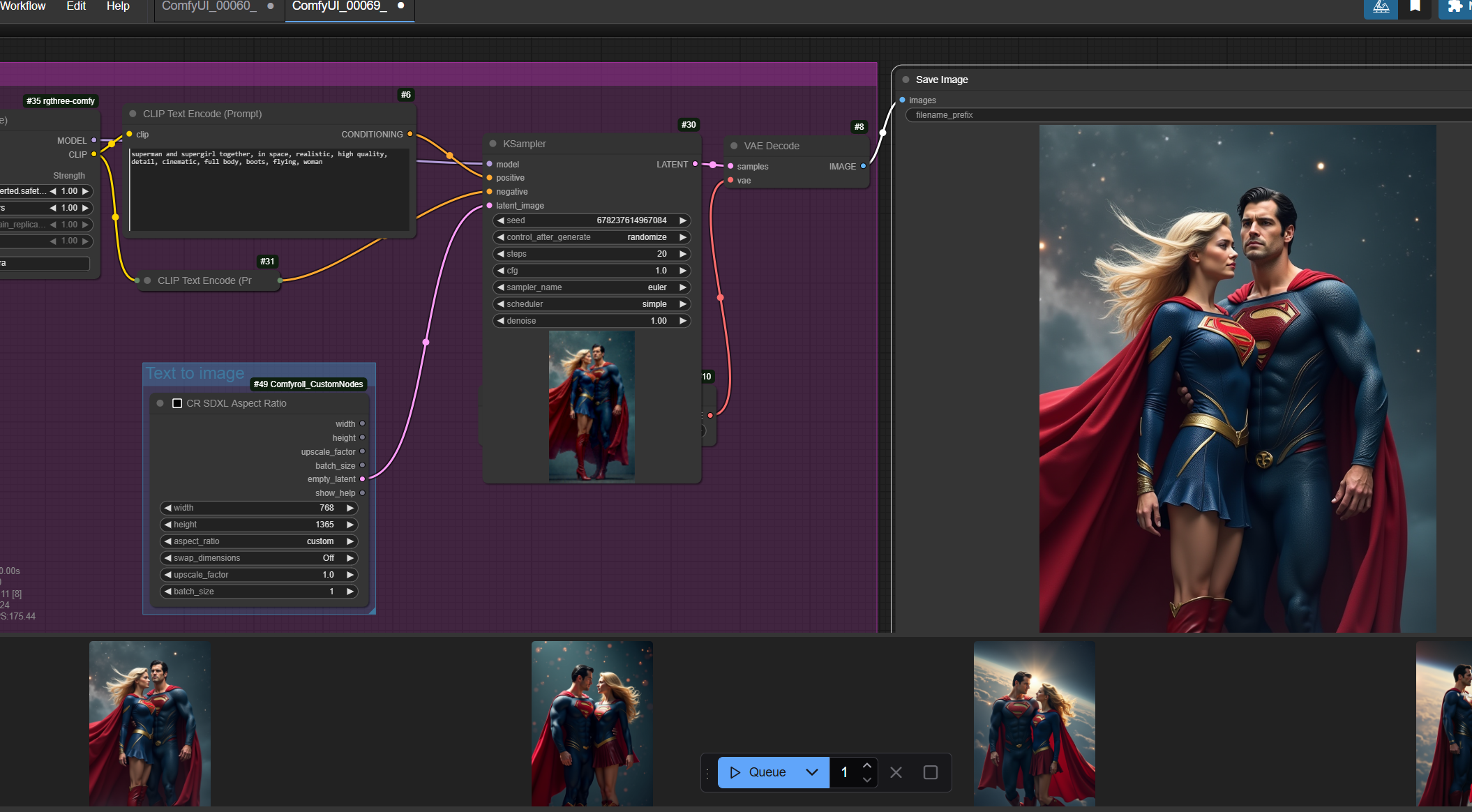1472x812 pixels.
Task: Decrement the seed value with left arrow
Action: pyautogui.click(x=500, y=220)
